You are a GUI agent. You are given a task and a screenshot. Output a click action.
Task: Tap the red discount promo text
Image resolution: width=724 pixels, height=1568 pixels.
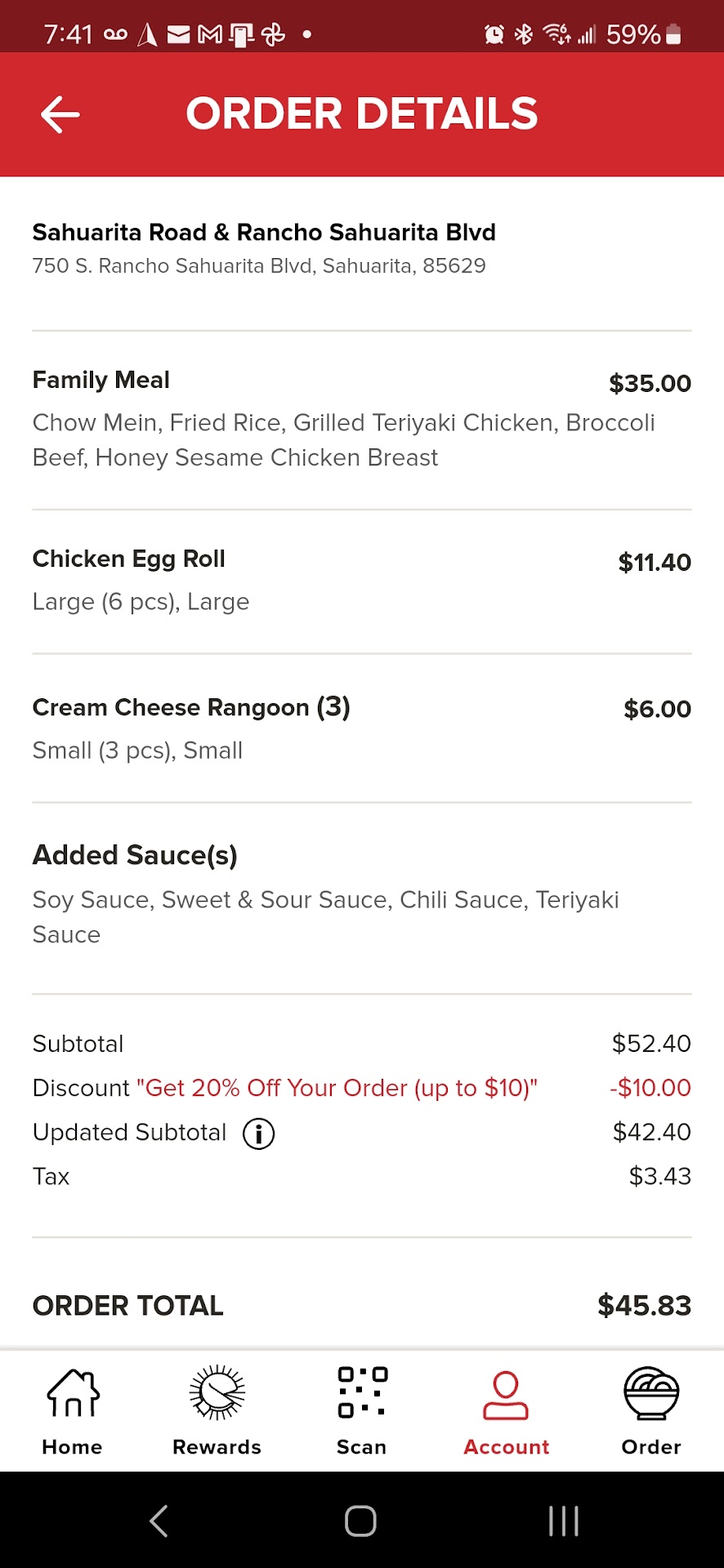point(337,1089)
